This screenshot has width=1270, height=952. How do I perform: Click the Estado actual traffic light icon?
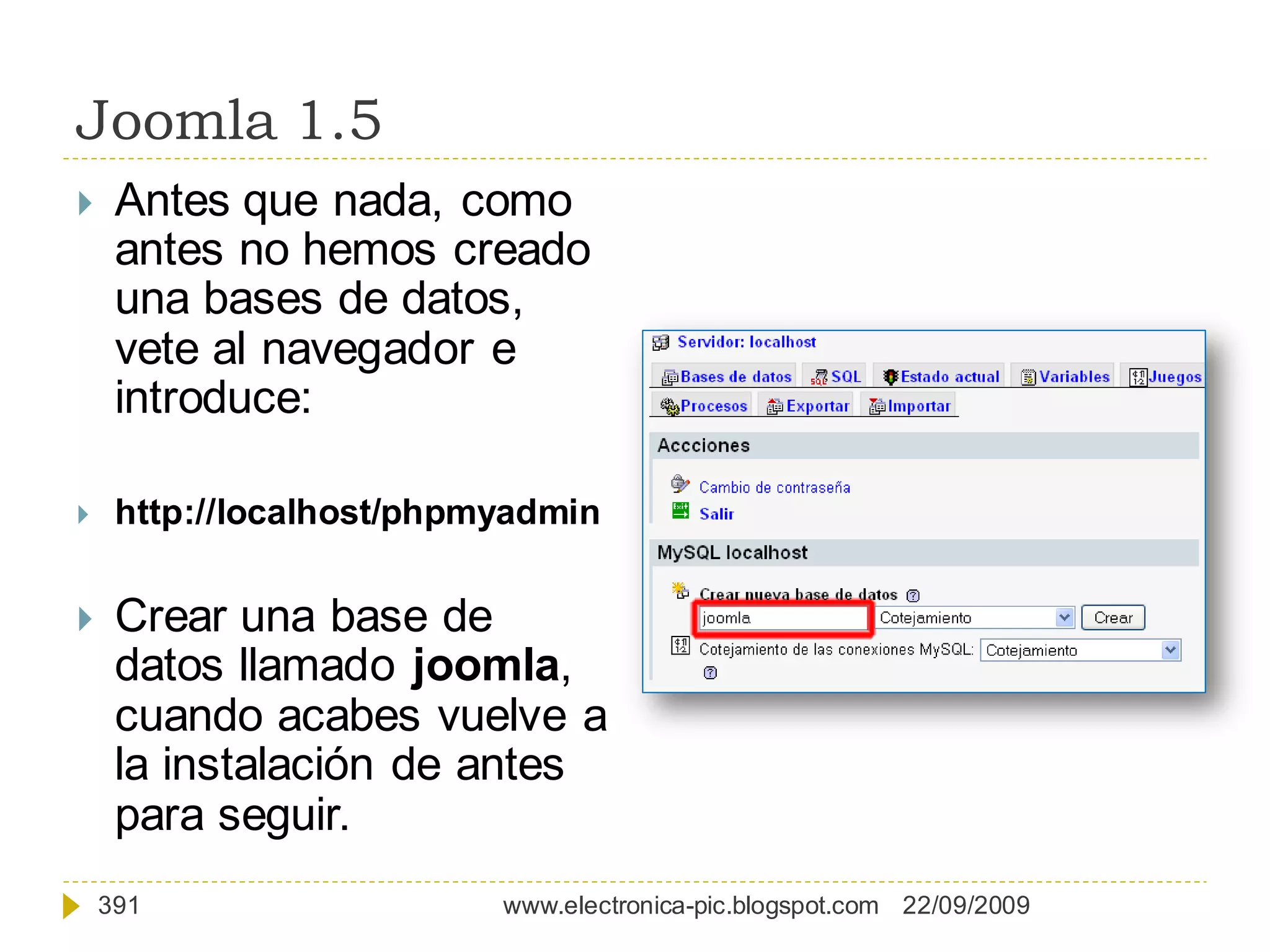tap(890, 377)
